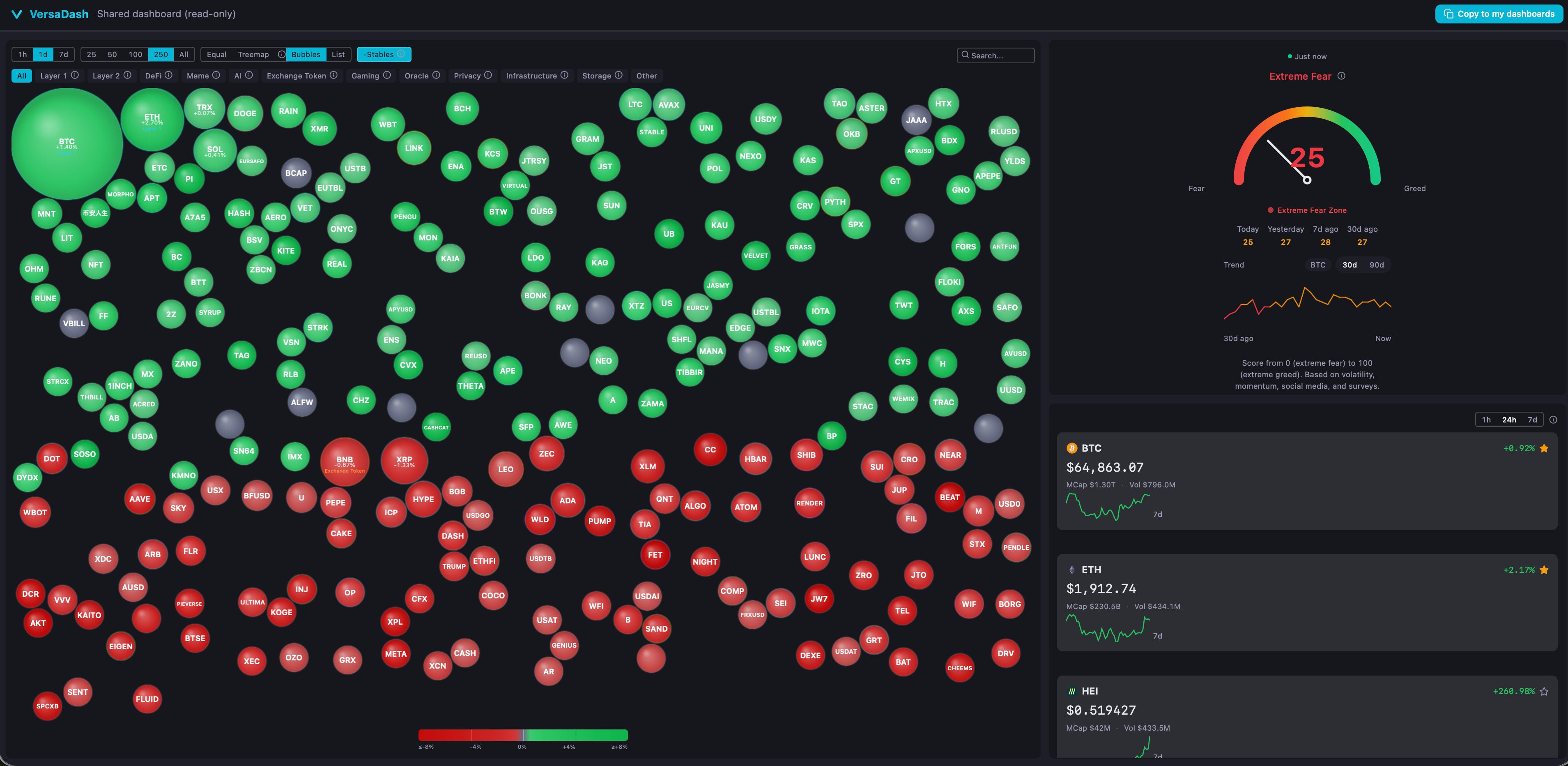Viewport: 1568px width, 766px height.
Task: Unfavorite ETH with its gold star
Action: click(1544, 570)
